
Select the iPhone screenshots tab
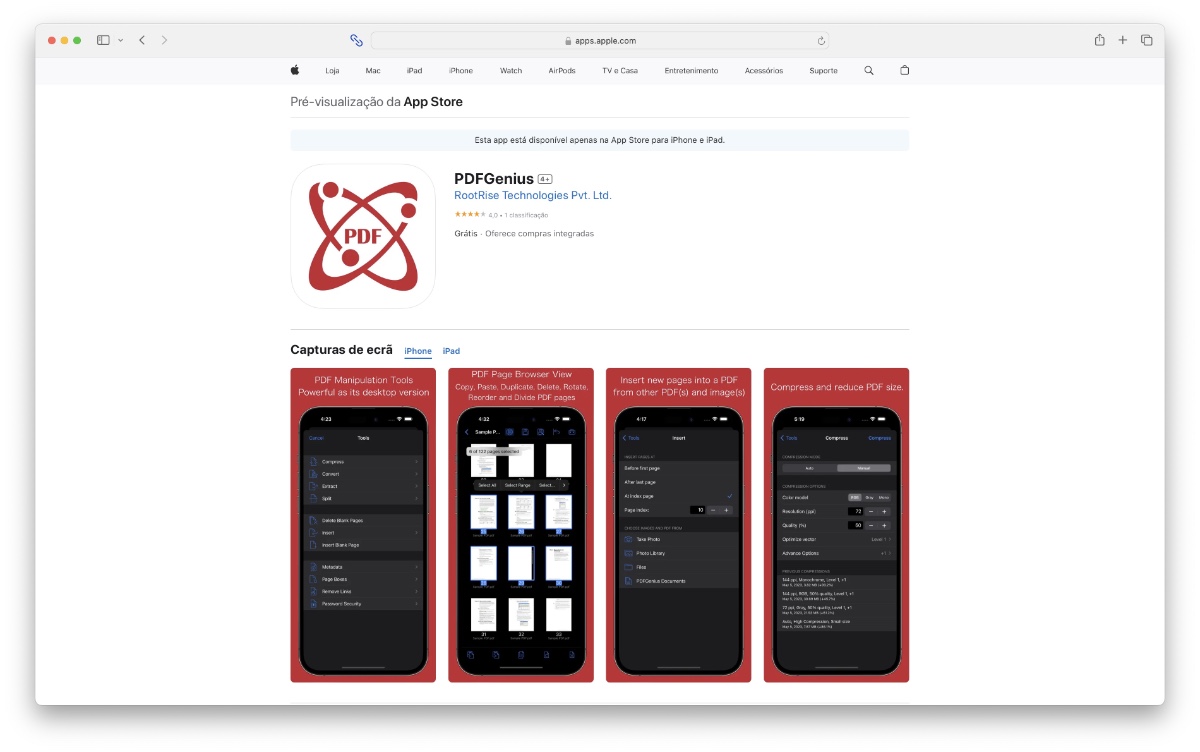tap(418, 351)
